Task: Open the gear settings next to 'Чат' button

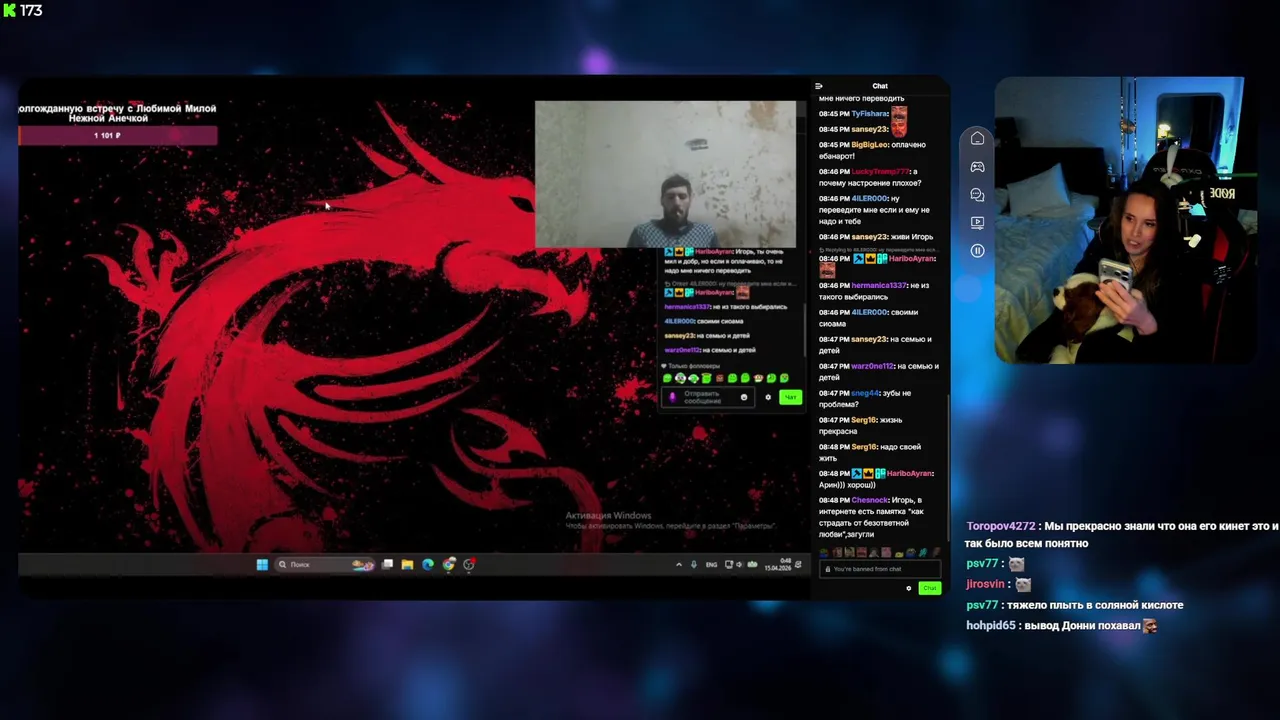Action: point(768,397)
